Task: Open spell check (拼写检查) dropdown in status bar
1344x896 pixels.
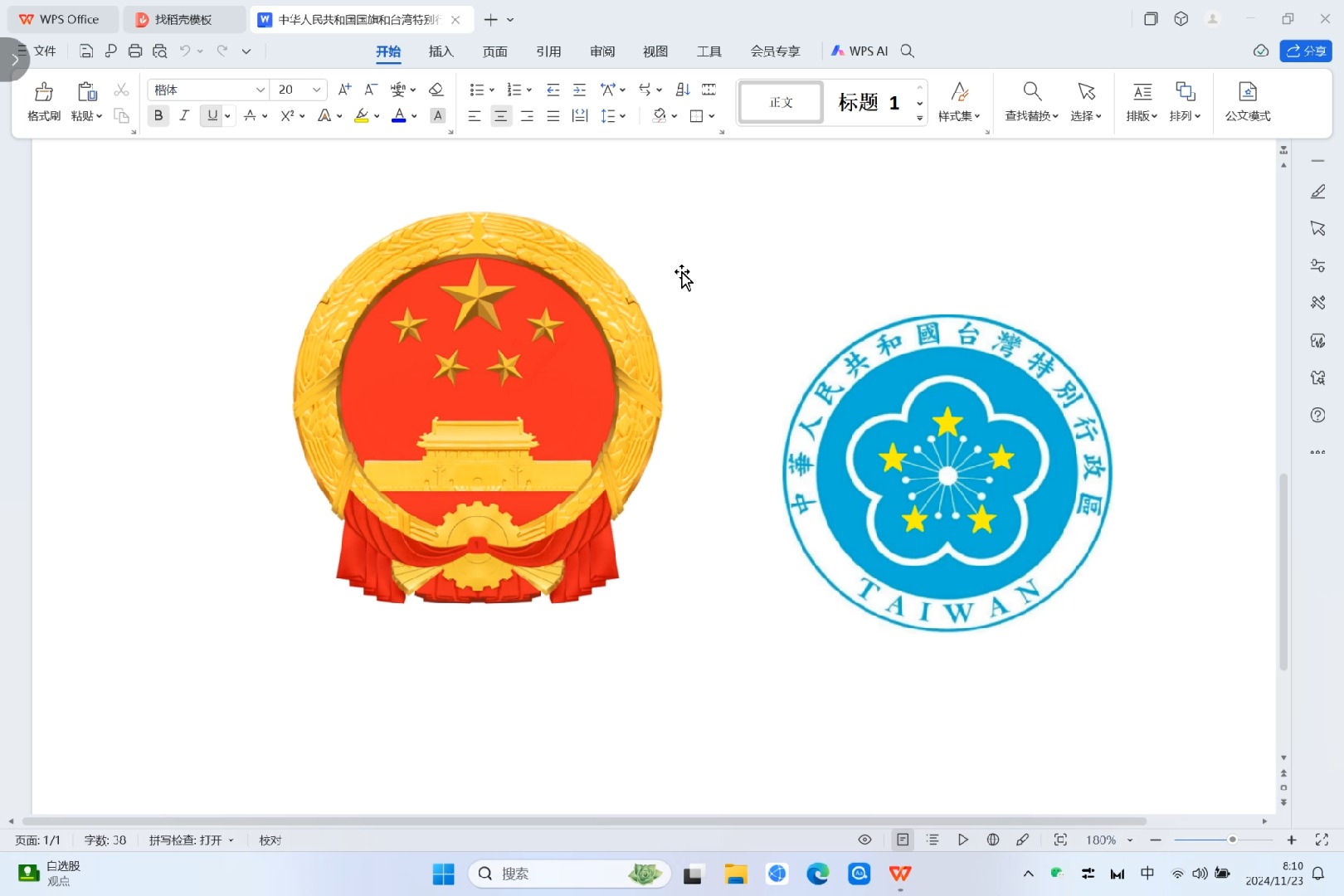Action: coord(192,840)
